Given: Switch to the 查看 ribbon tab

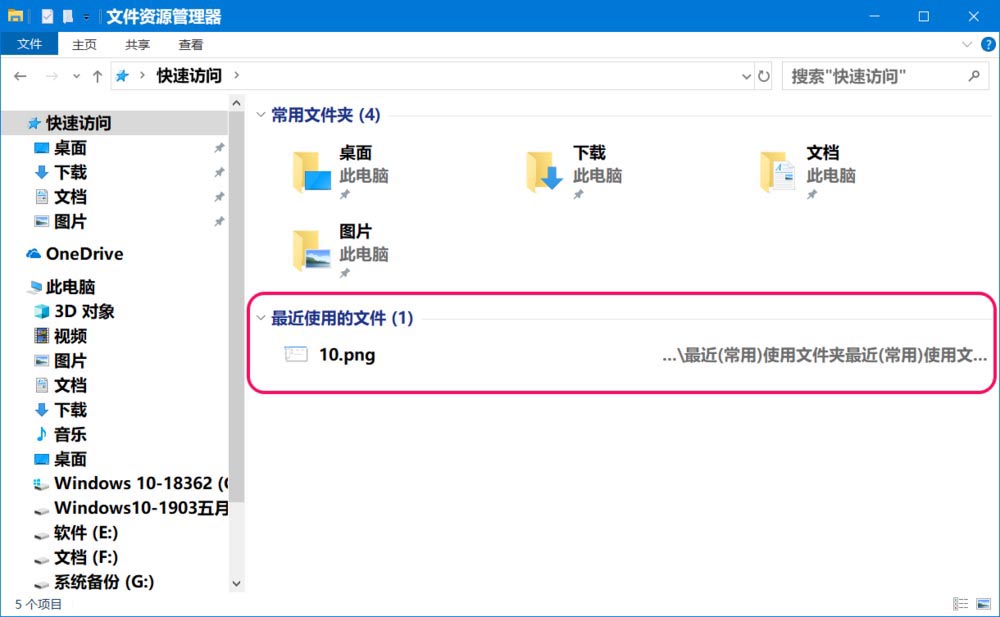Looking at the screenshot, I should (190, 44).
